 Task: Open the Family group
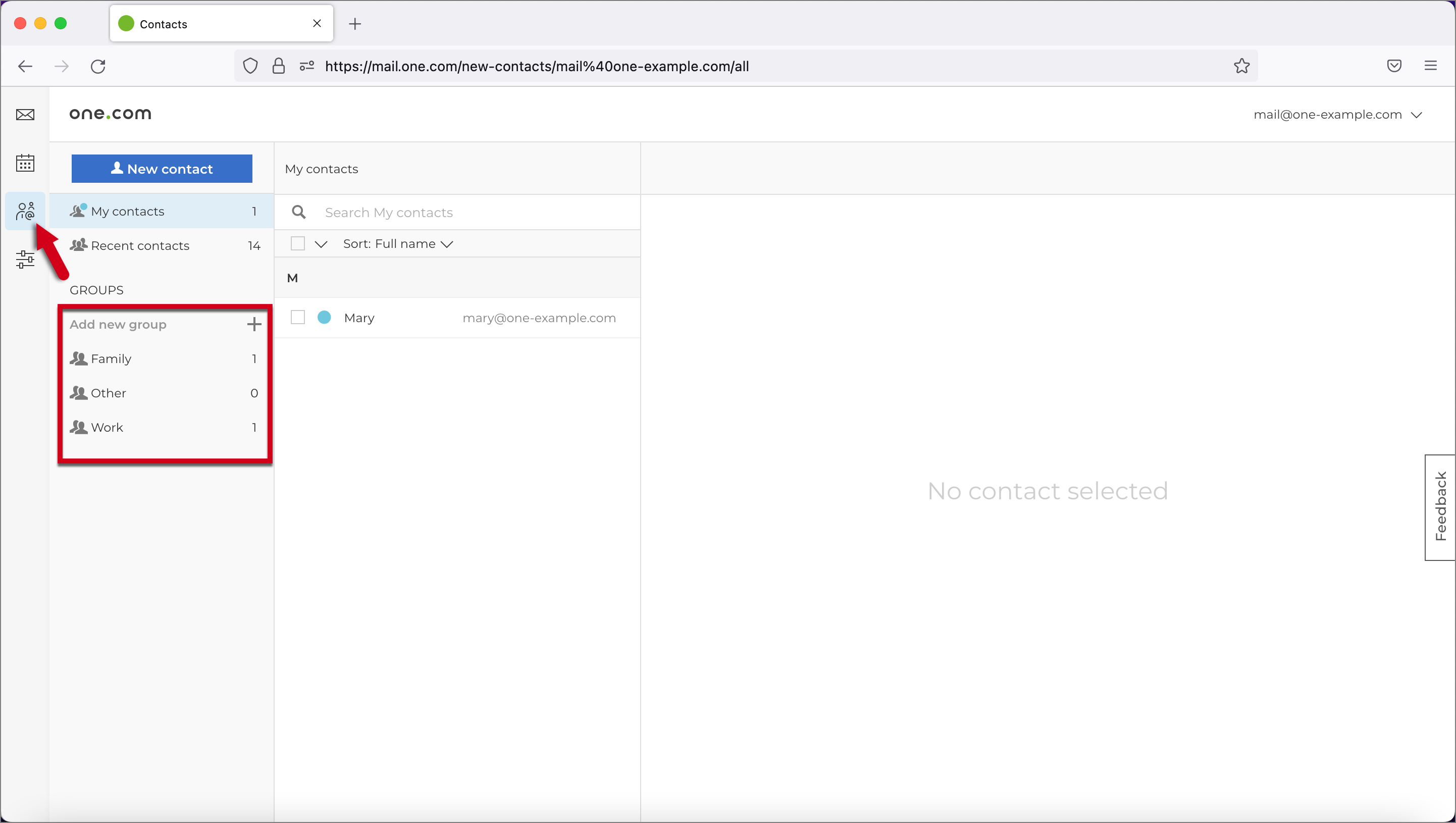[x=112, y=359]
